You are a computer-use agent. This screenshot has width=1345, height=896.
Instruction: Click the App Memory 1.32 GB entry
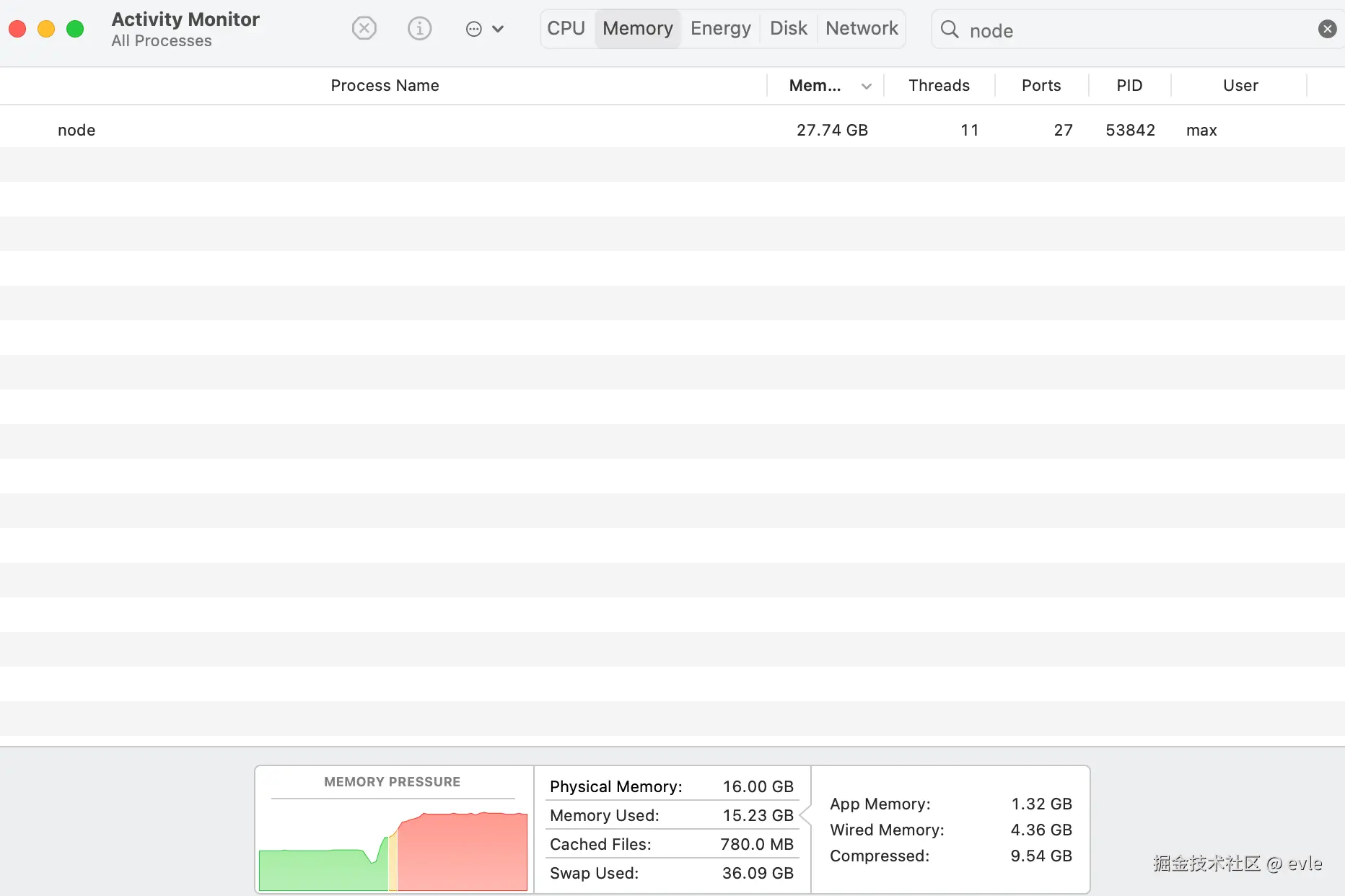click(951, 804)
